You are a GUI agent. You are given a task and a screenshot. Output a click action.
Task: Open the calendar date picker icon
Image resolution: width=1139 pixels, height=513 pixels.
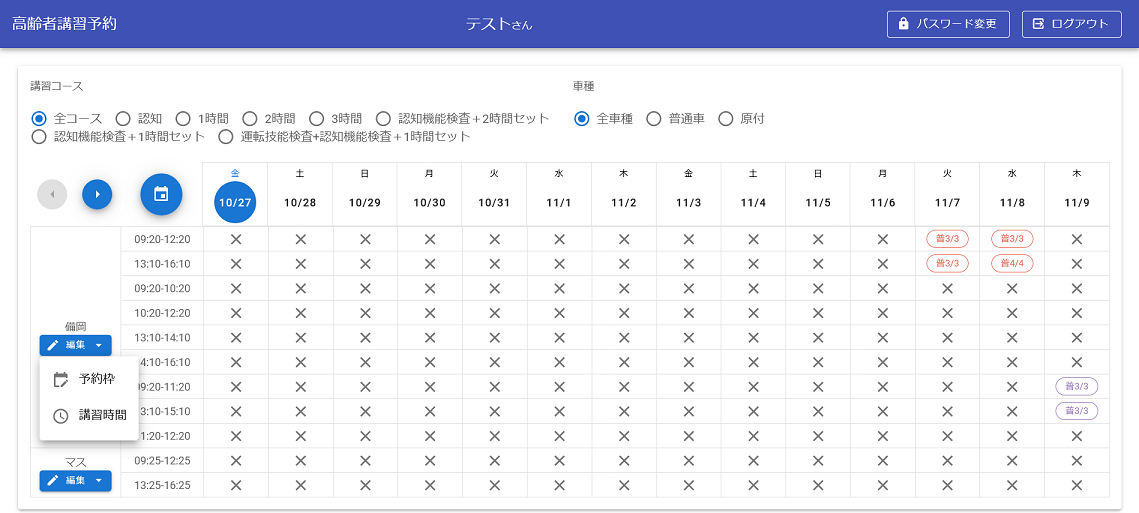pos(160,194)
